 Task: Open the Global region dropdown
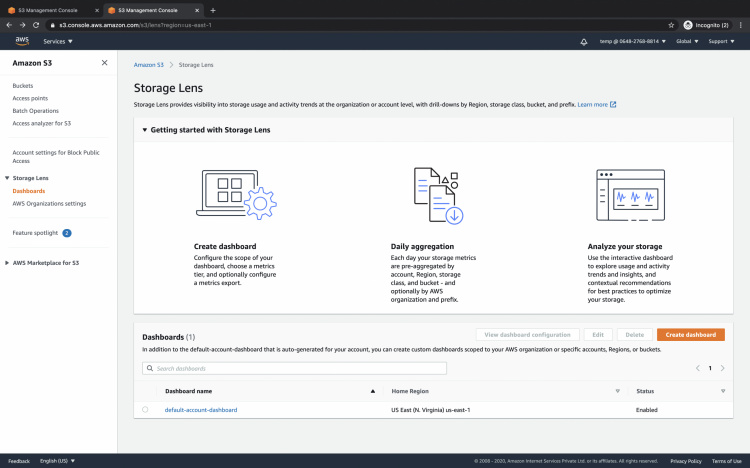click(x=687, y=42)
